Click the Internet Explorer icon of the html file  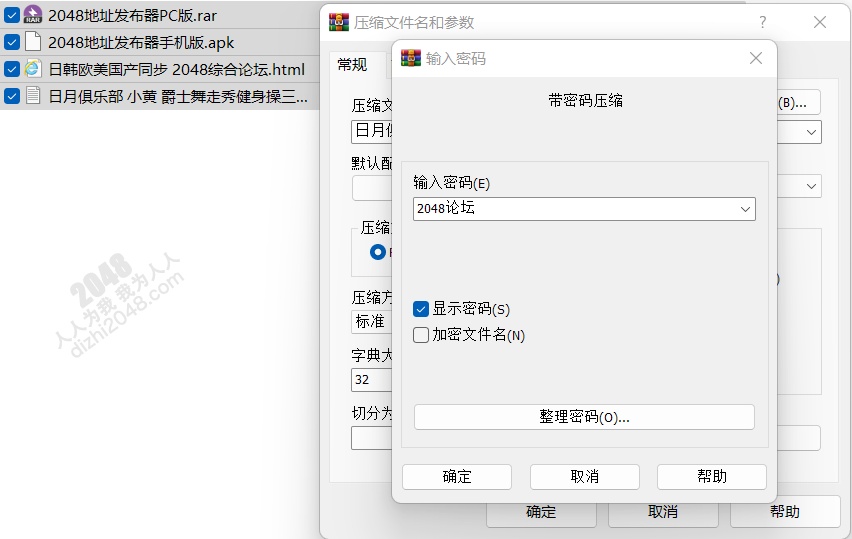click(33, 69)
